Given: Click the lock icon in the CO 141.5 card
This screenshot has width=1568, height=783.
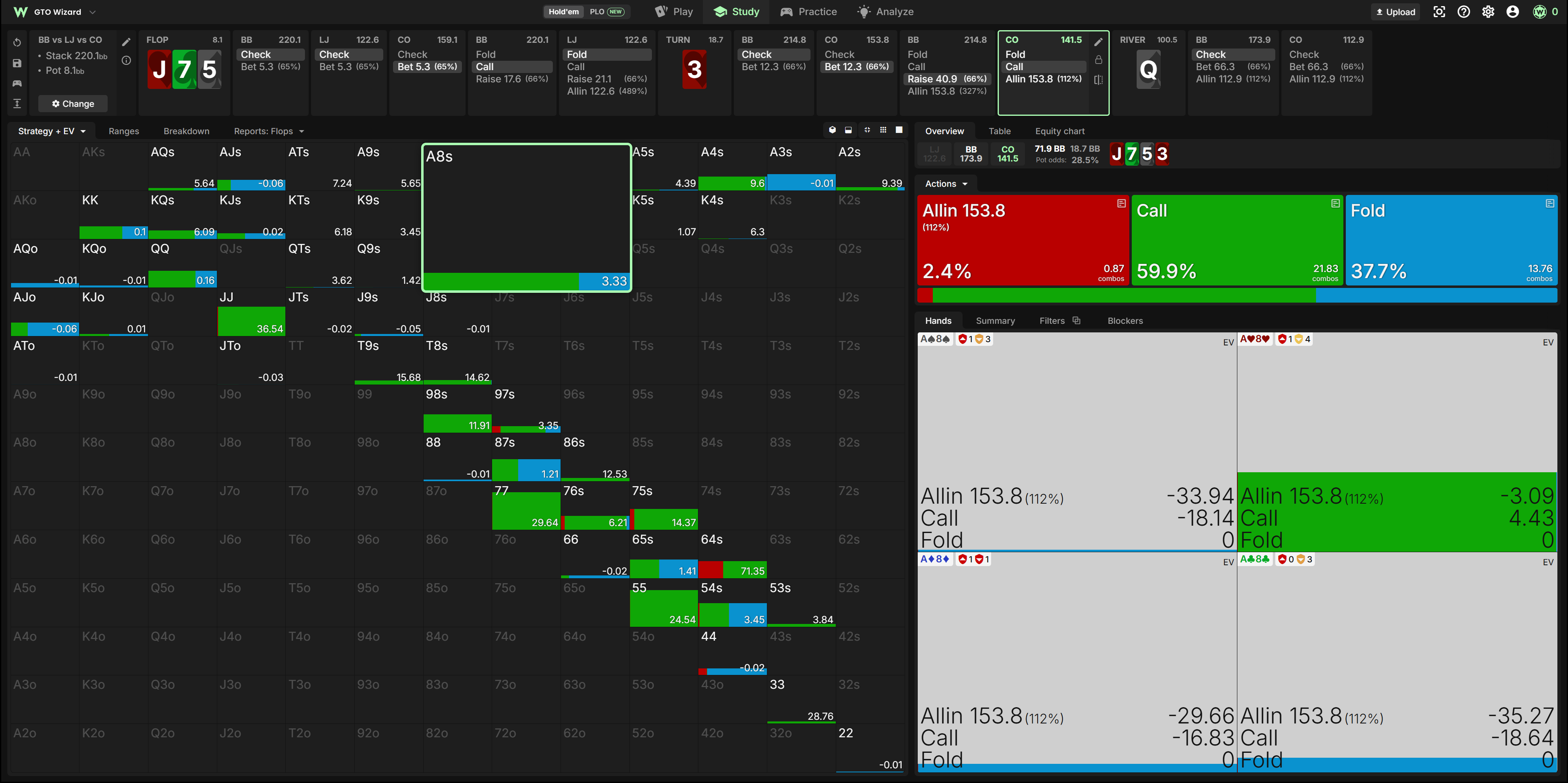Looking at the screenshot, I should pos(1099,60).
